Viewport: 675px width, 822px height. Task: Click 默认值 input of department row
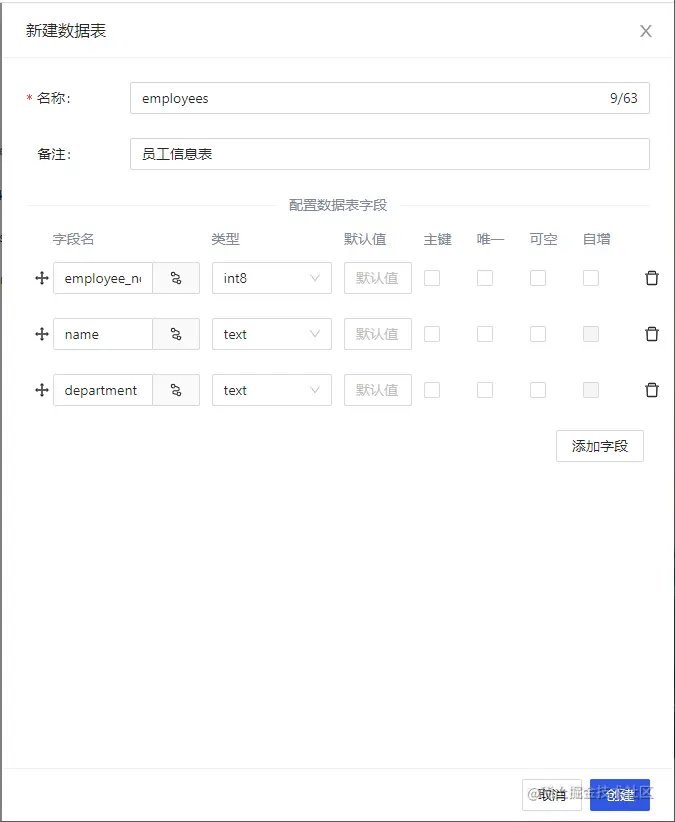pos(378,391)
